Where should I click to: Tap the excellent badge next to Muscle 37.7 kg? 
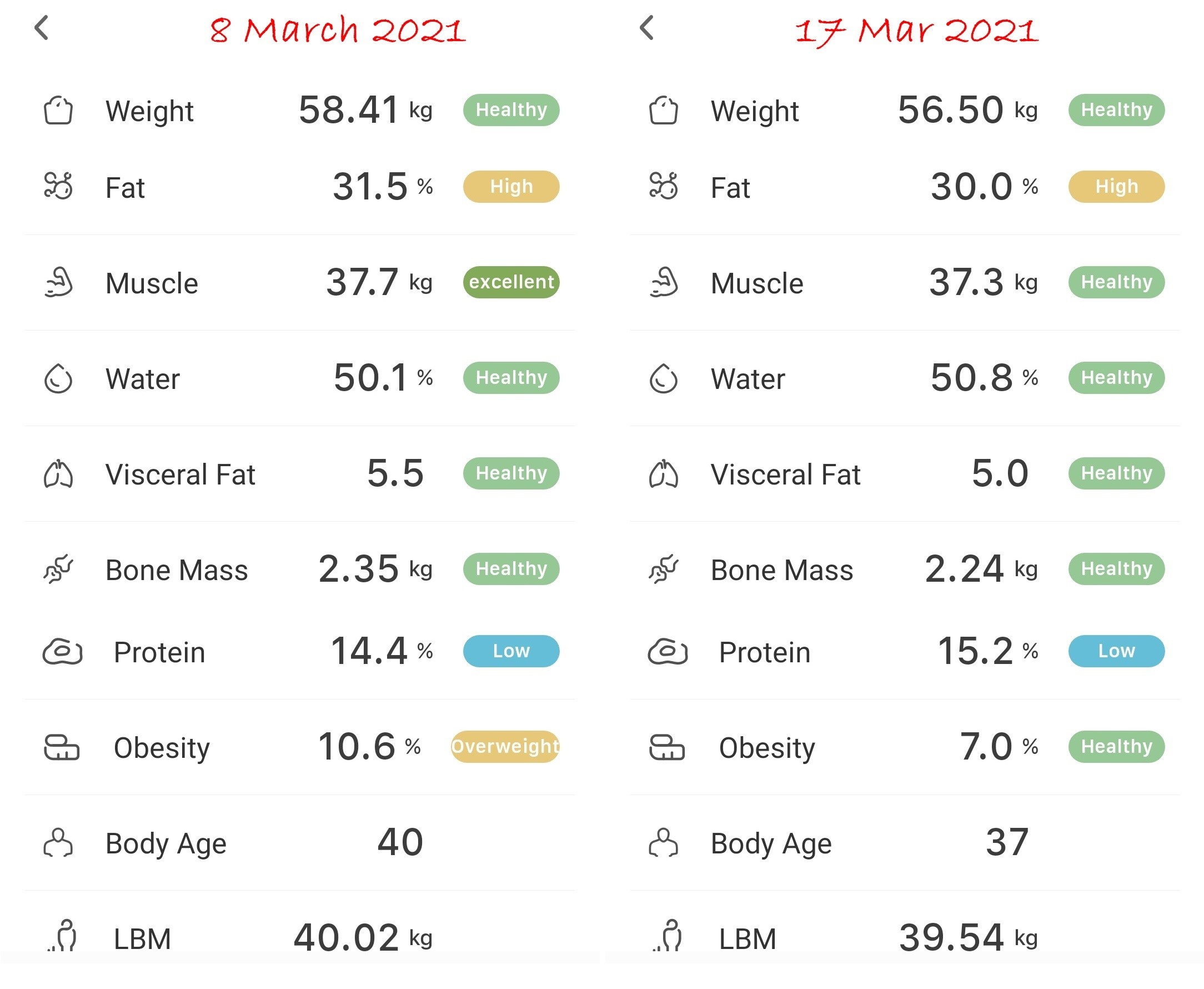(510, 282)
